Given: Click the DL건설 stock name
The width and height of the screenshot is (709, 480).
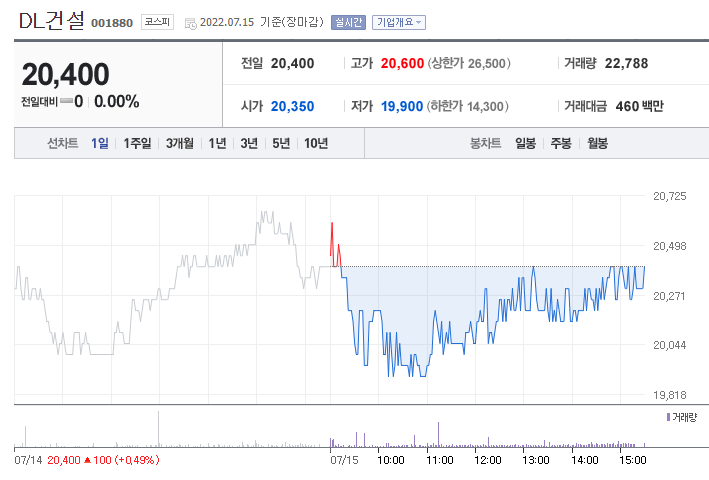Looking at the screenshot, I should coord(52,21).
